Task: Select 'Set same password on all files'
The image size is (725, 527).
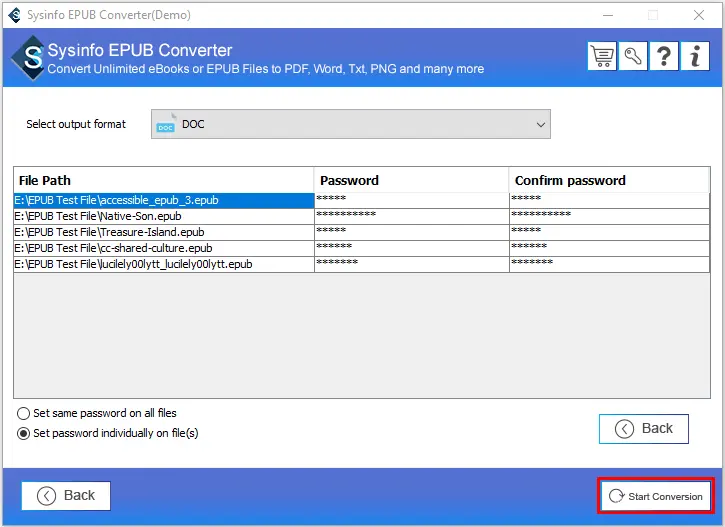Action: [x=23, y=413]
